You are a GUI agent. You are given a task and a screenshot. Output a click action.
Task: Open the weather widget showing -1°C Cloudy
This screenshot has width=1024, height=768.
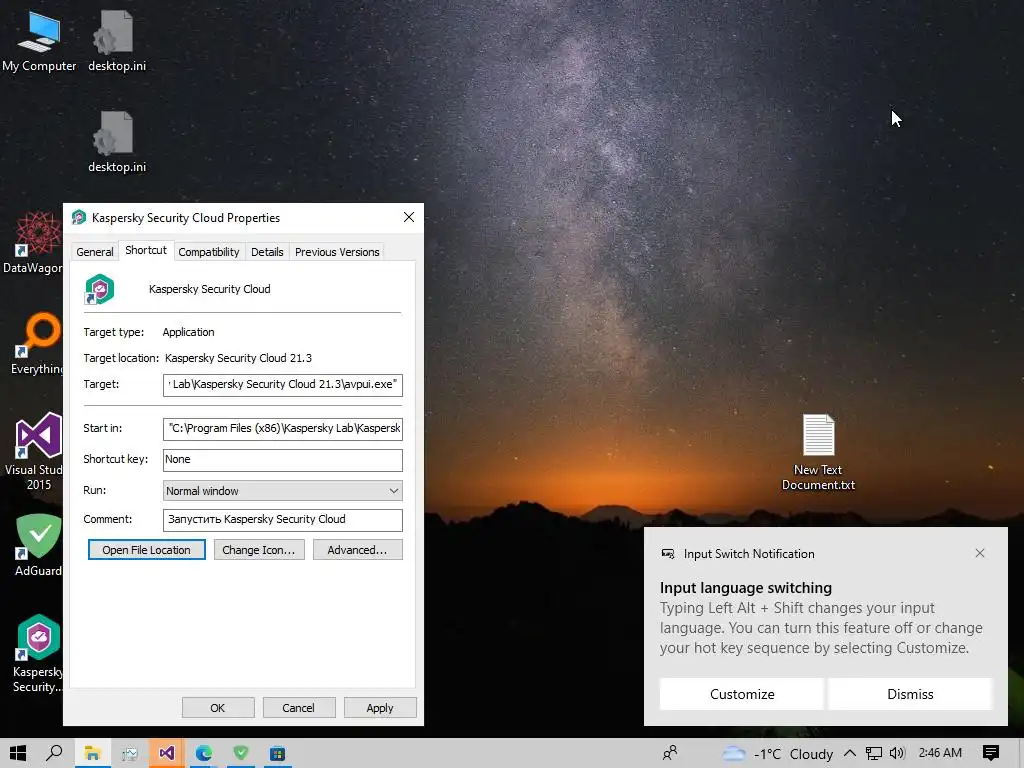click(x=777, y=754)
